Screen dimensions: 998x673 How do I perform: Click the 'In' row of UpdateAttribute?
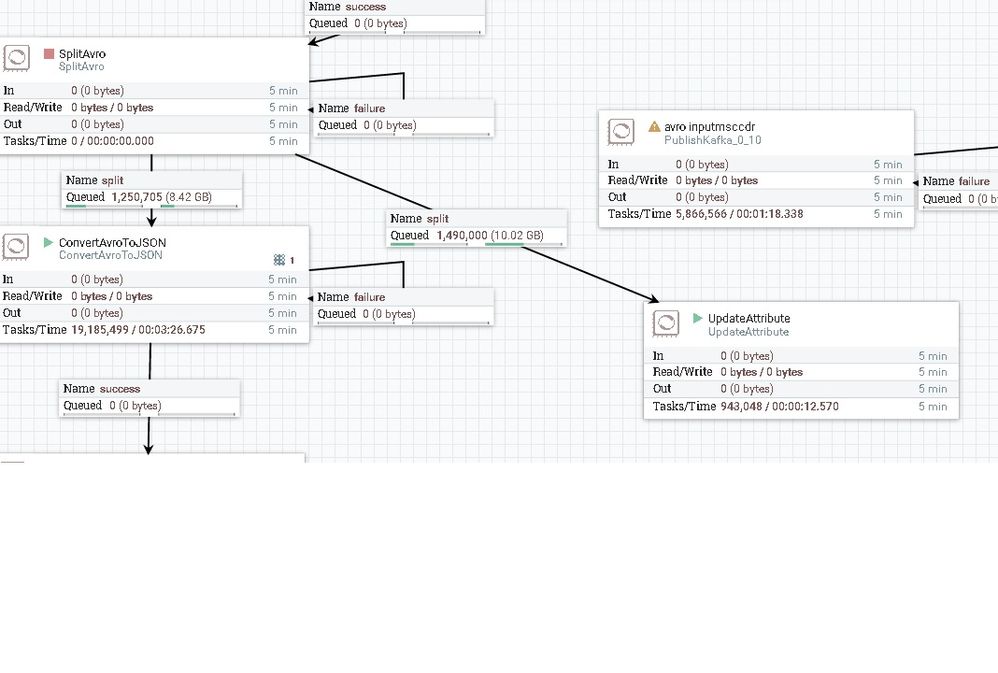pos(801,356)
